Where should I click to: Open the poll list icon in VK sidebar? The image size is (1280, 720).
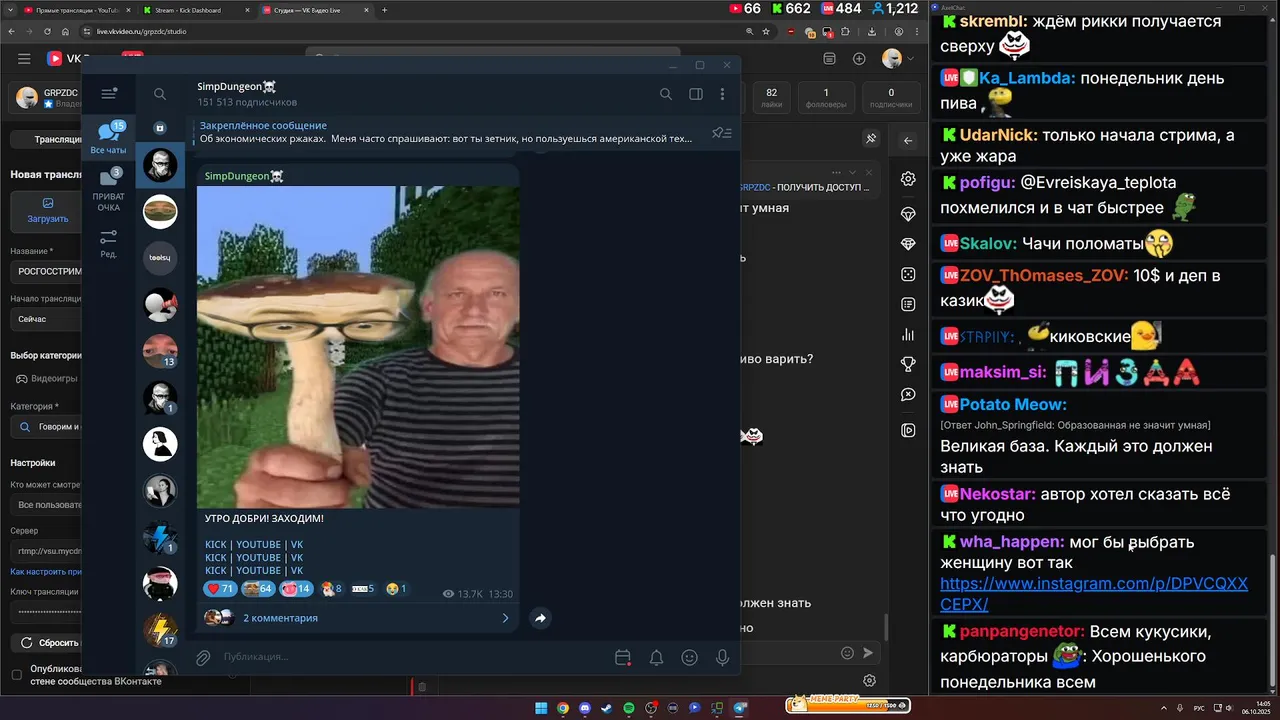click(x=908, y=304)
